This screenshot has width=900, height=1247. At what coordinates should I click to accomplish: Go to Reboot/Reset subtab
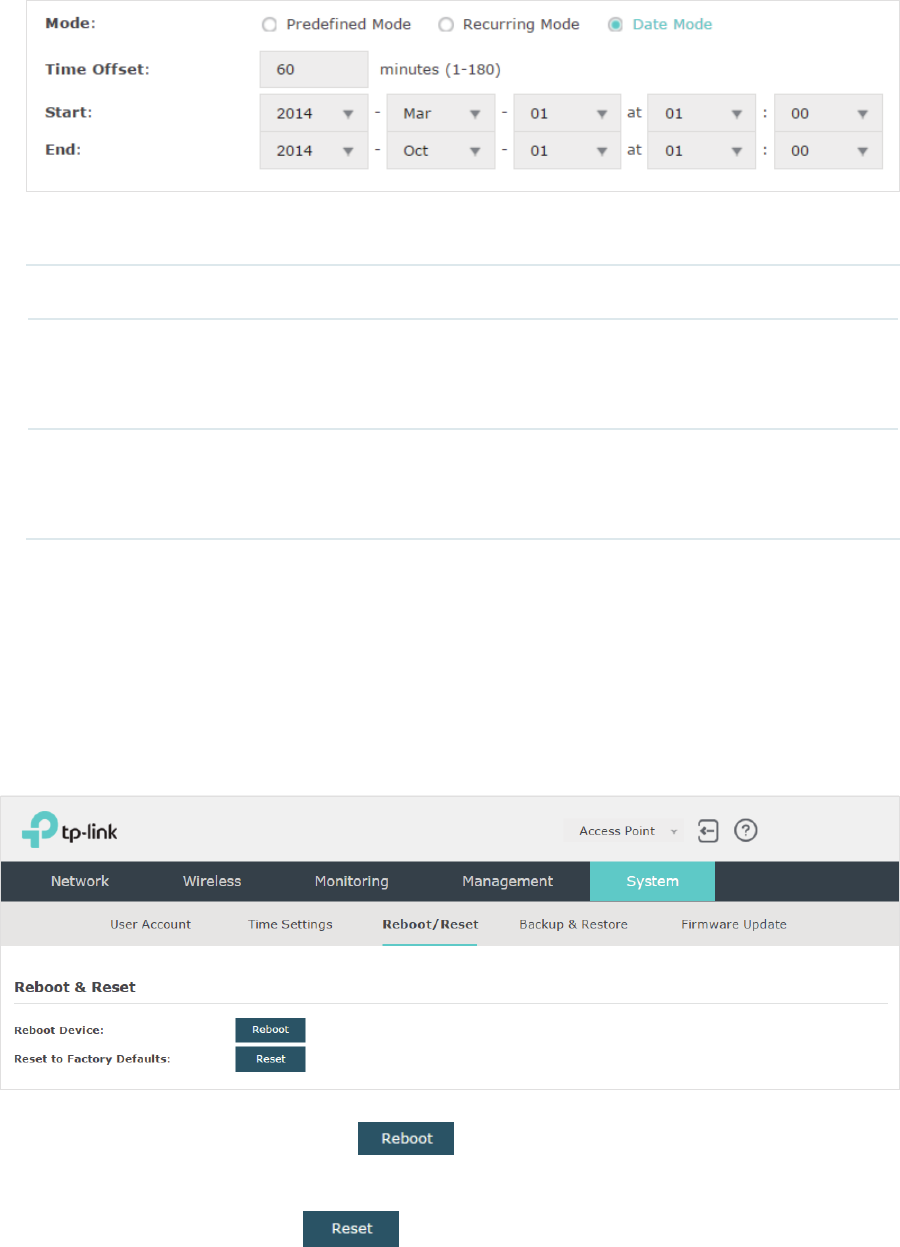point(430,924)
